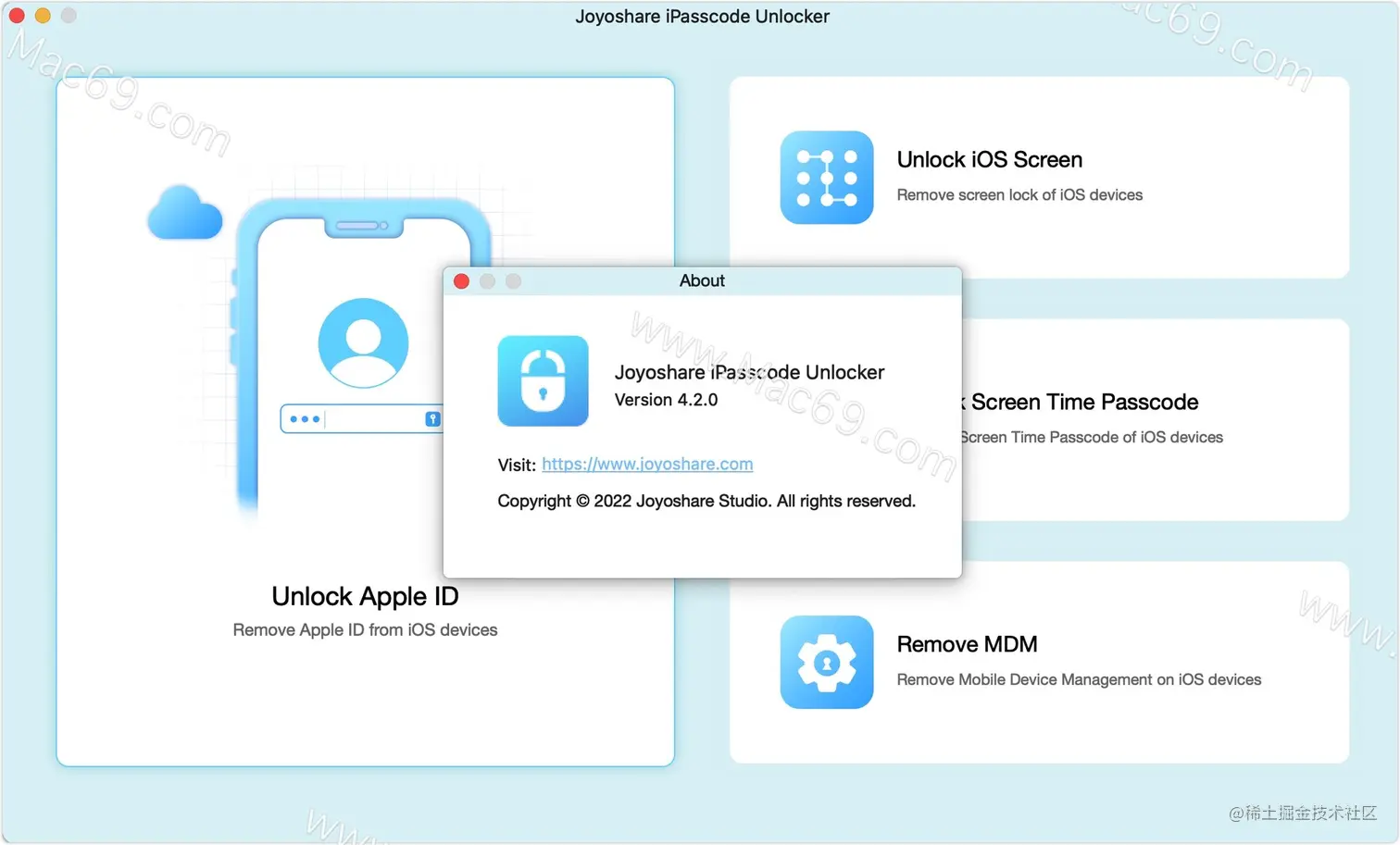
Task: Select the Unlock iOS Screen heading
Action: tap(989, 159)
